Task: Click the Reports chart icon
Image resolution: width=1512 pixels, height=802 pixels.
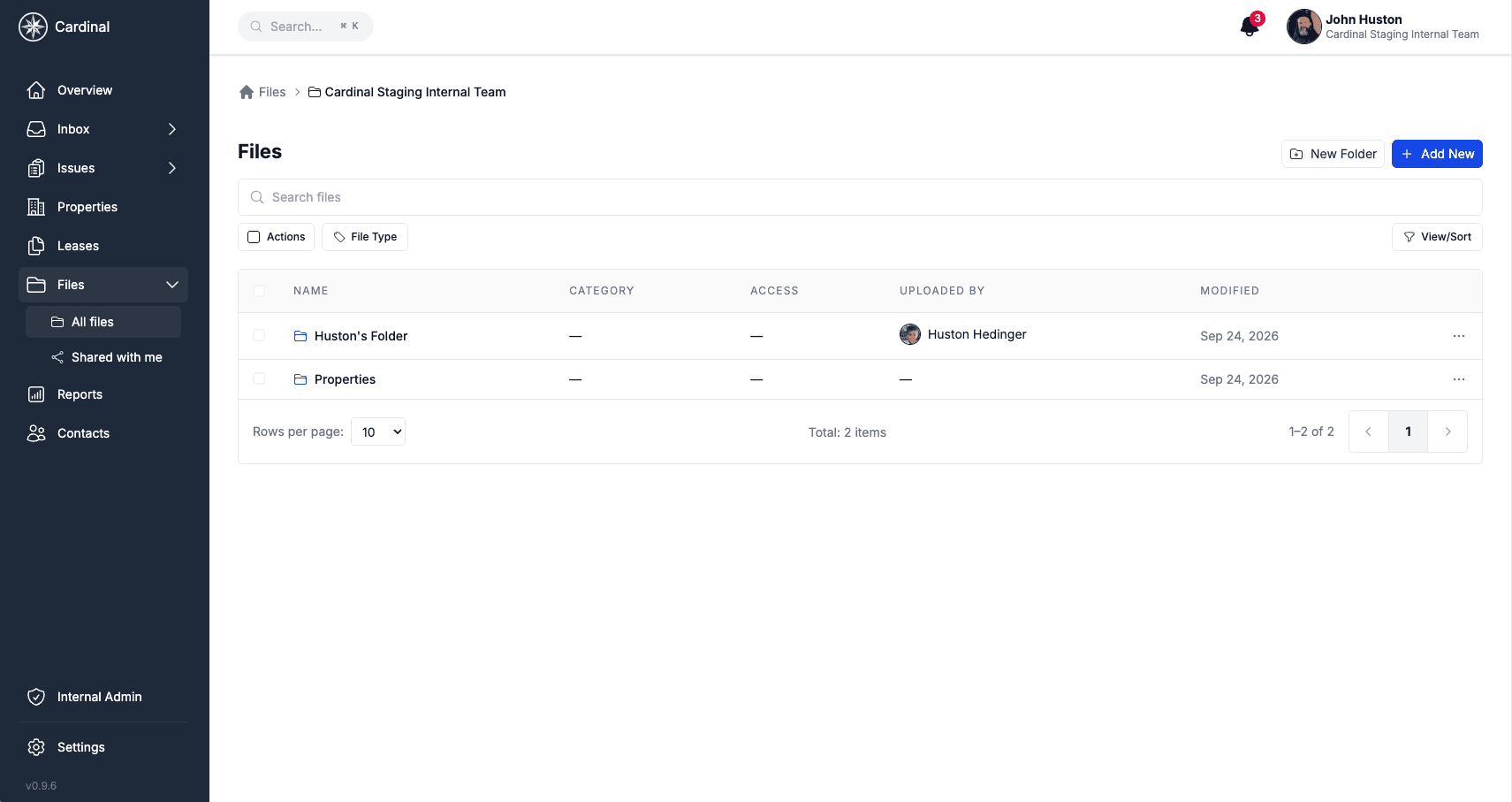Action: (36, 394)
